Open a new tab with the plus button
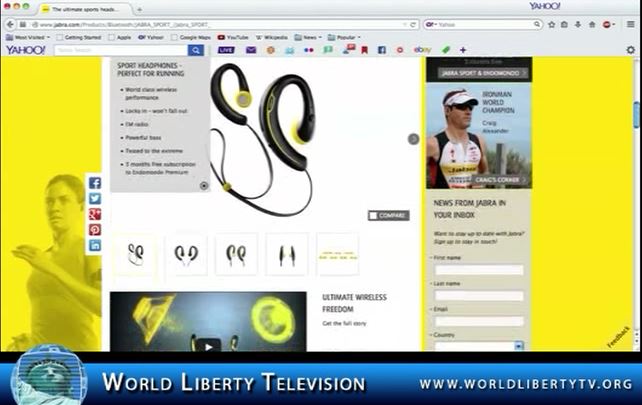The height and width of the screenshot is (405, 642). tap(139, 9)
